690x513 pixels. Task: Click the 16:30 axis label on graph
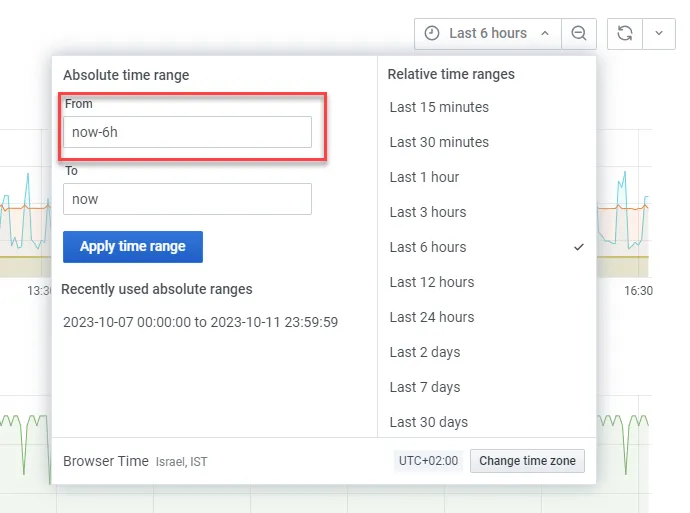pyautogui.click(x=638, y=291)
